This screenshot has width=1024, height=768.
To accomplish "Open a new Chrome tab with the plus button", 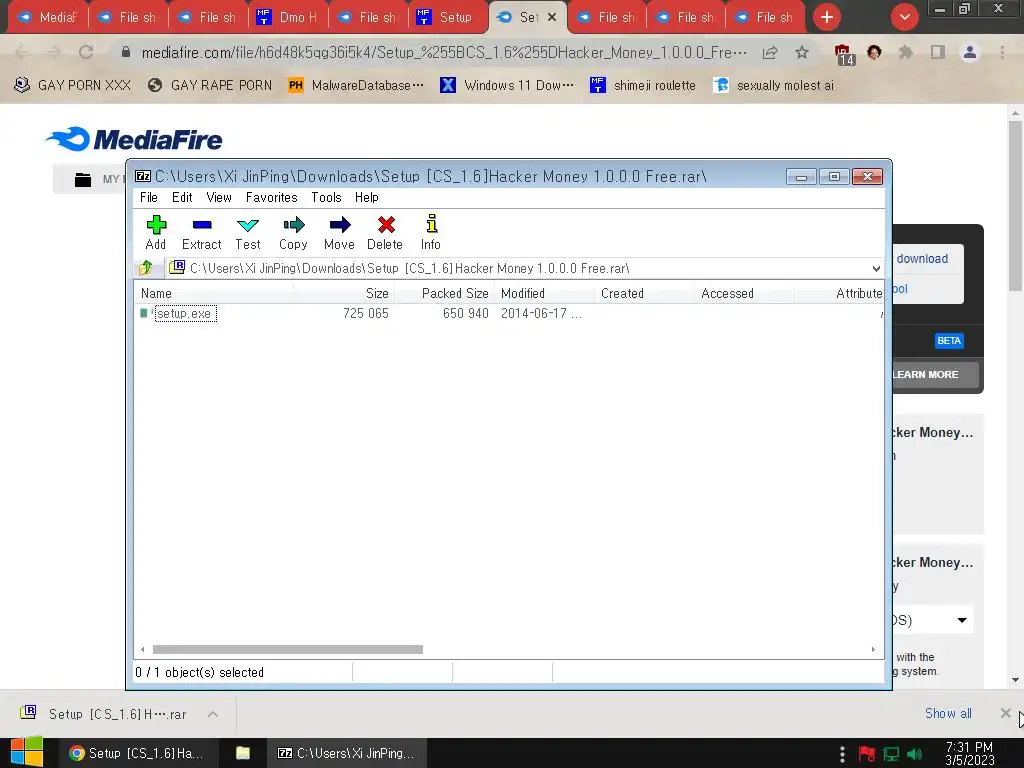I will tap(827, 17).
